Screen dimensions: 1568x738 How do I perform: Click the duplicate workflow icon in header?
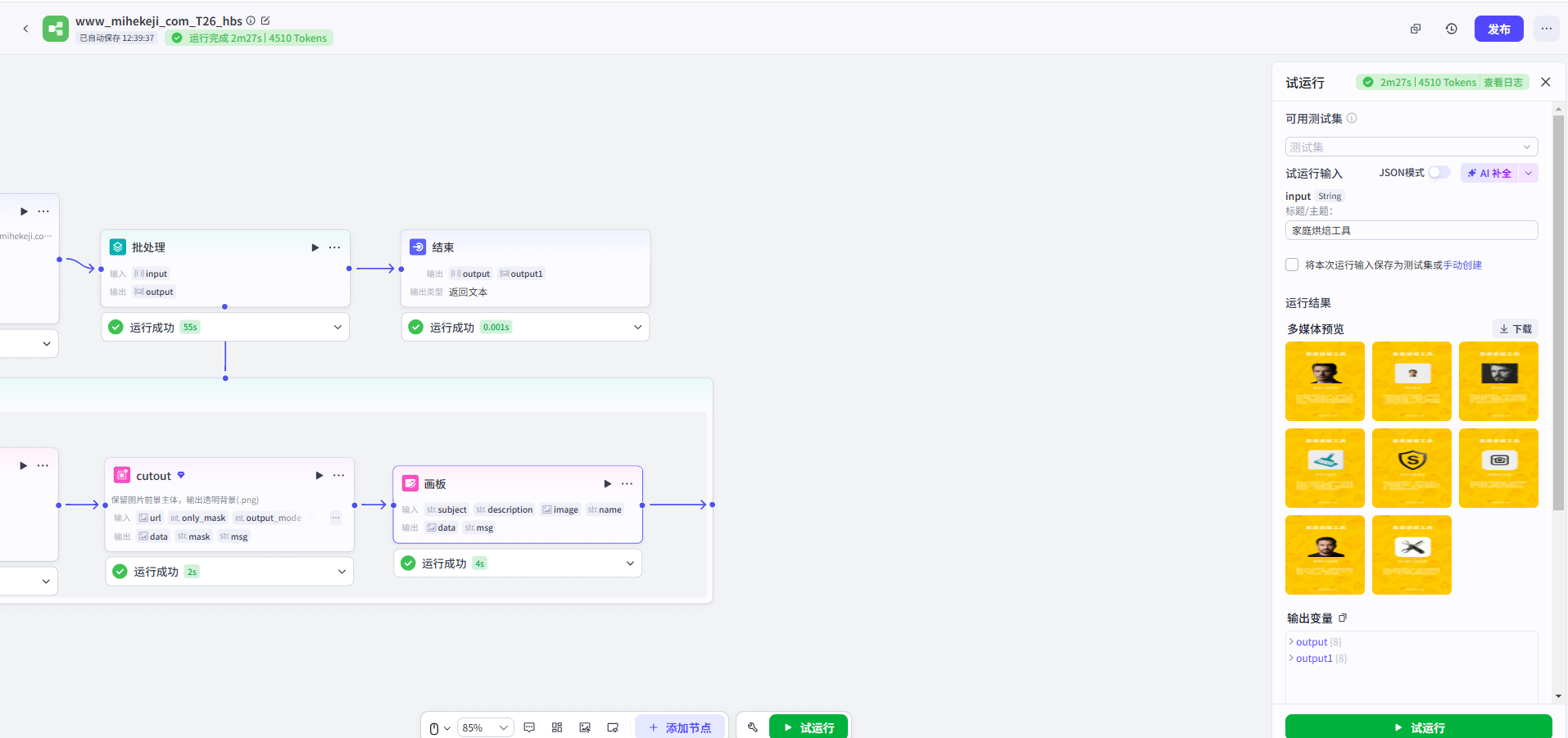pyautogui.click(x=1416, y=29)
